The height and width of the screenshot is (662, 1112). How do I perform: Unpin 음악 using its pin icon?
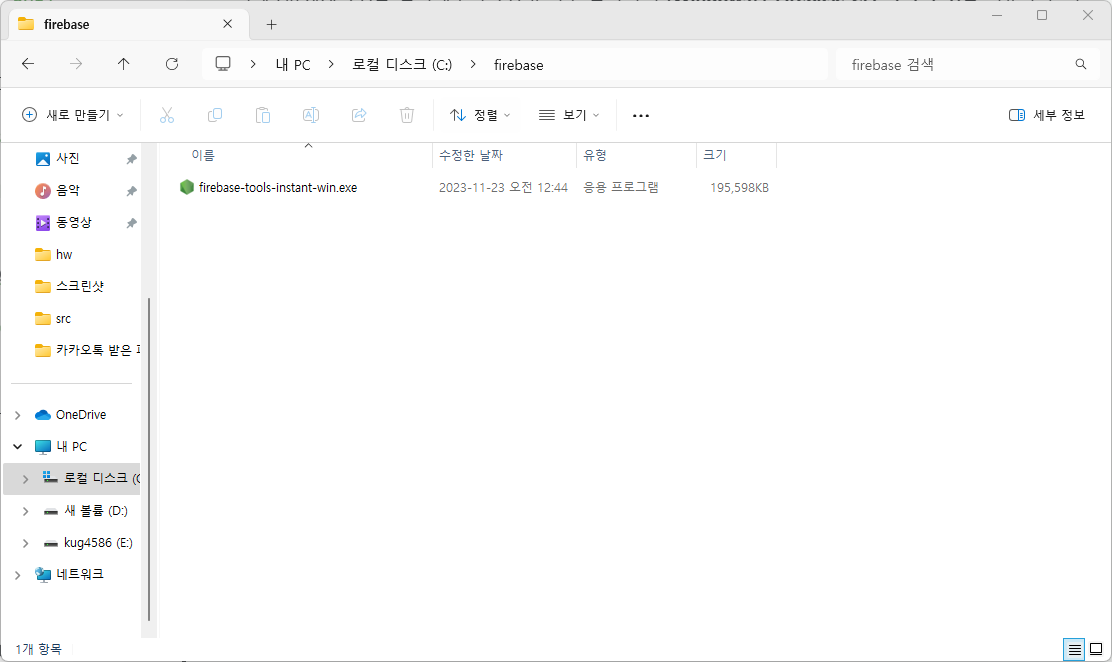pyautogui.click(x=131, y=191)
